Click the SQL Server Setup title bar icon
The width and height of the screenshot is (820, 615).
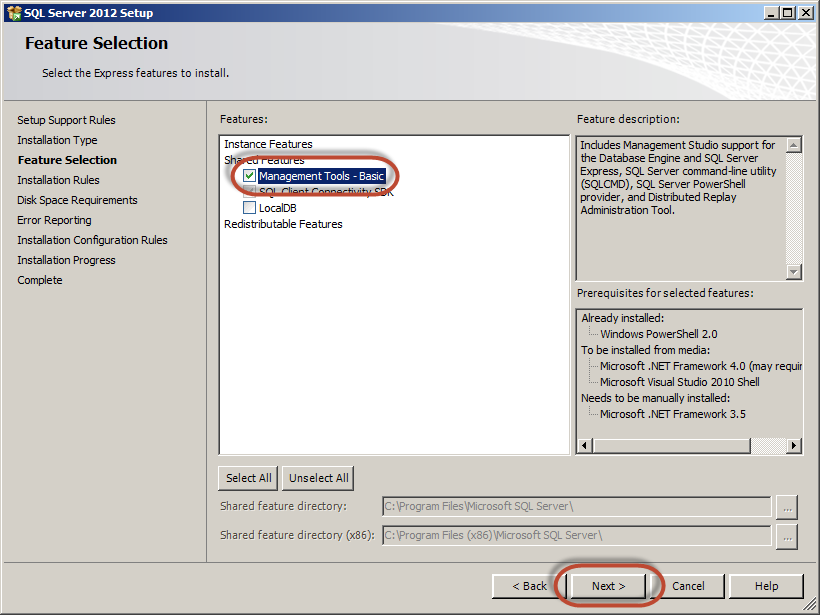click(12, 12)
